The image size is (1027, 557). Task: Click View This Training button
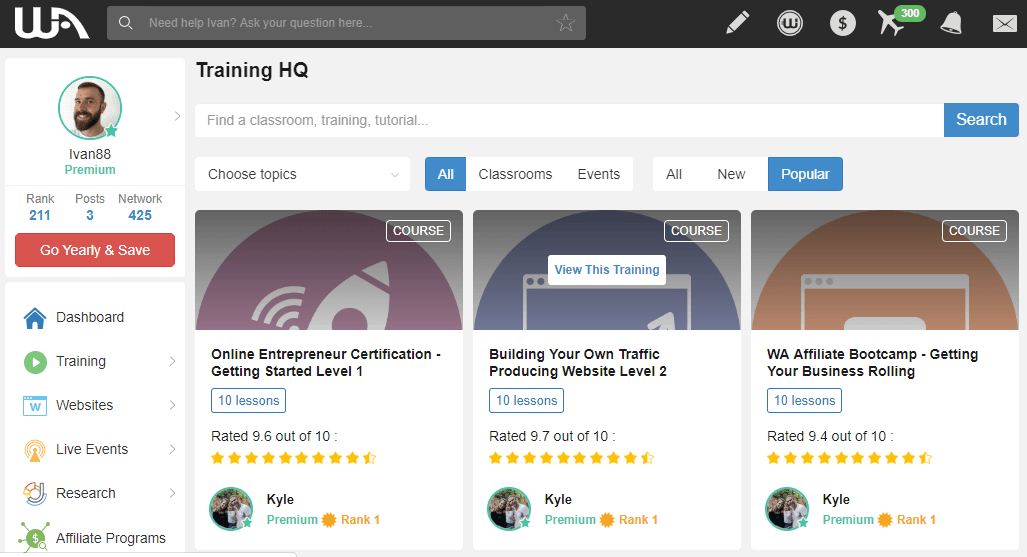(607, 270)
